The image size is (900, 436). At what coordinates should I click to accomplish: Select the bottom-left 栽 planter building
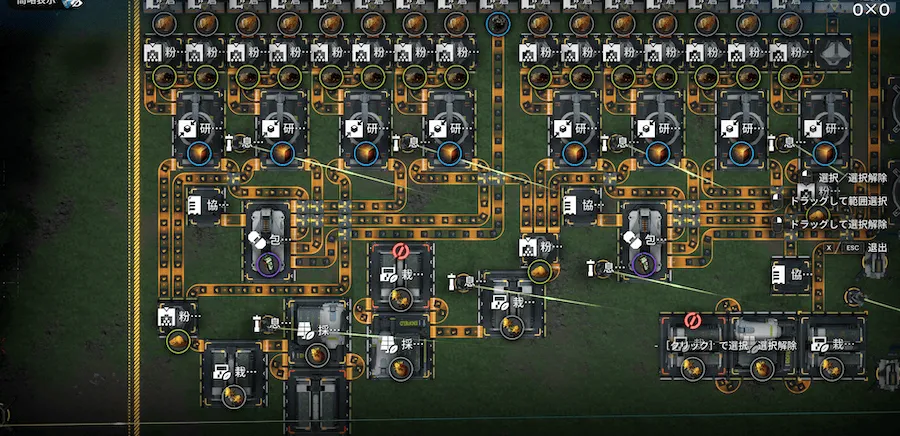[234, 373]
